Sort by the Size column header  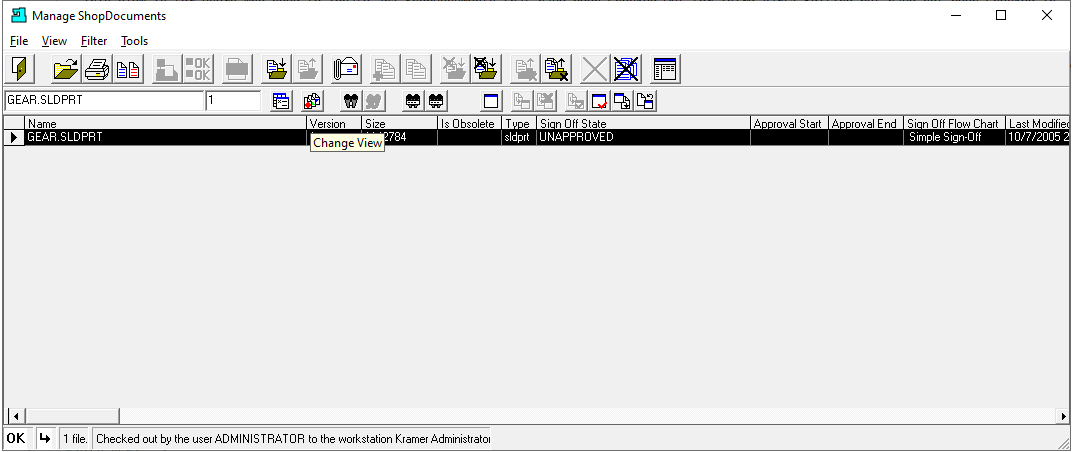pyautogui.click(x=400, y=123)
